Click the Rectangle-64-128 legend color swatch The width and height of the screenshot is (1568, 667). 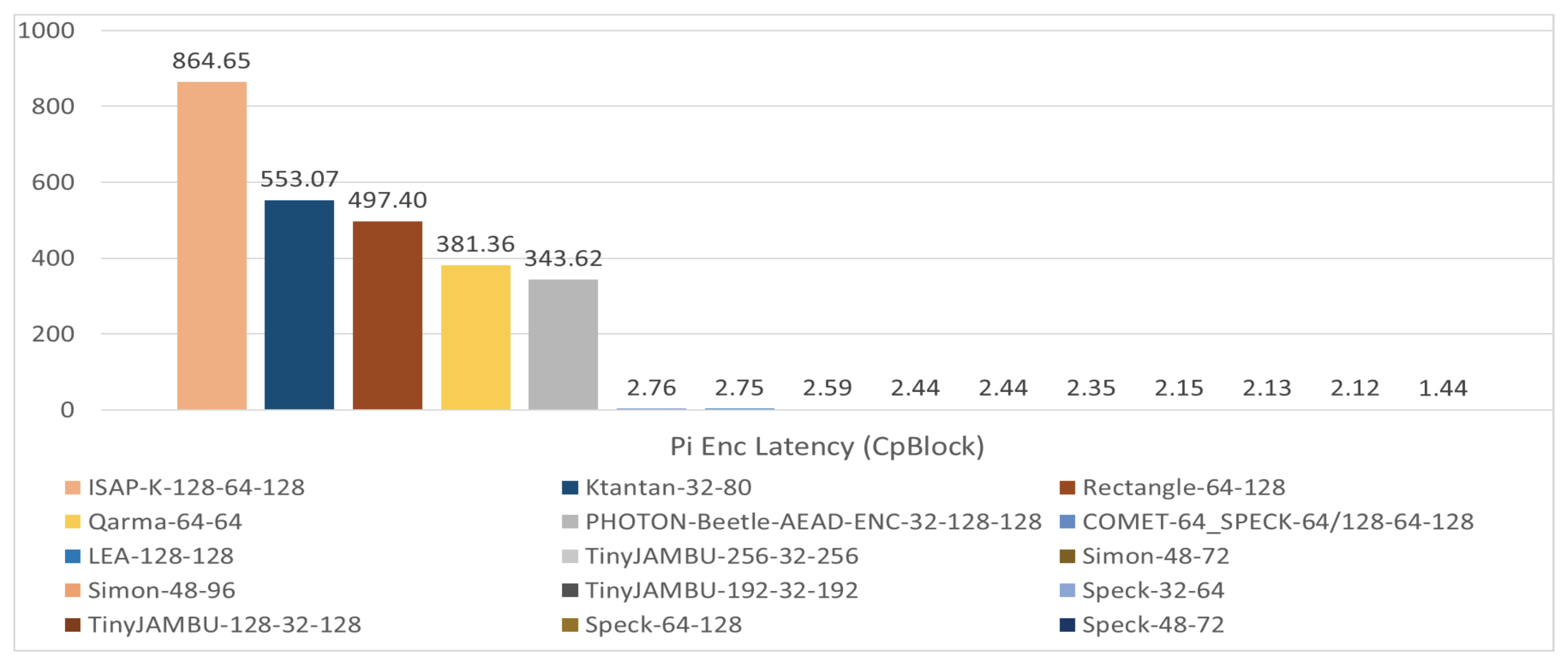pos(1067,488)
